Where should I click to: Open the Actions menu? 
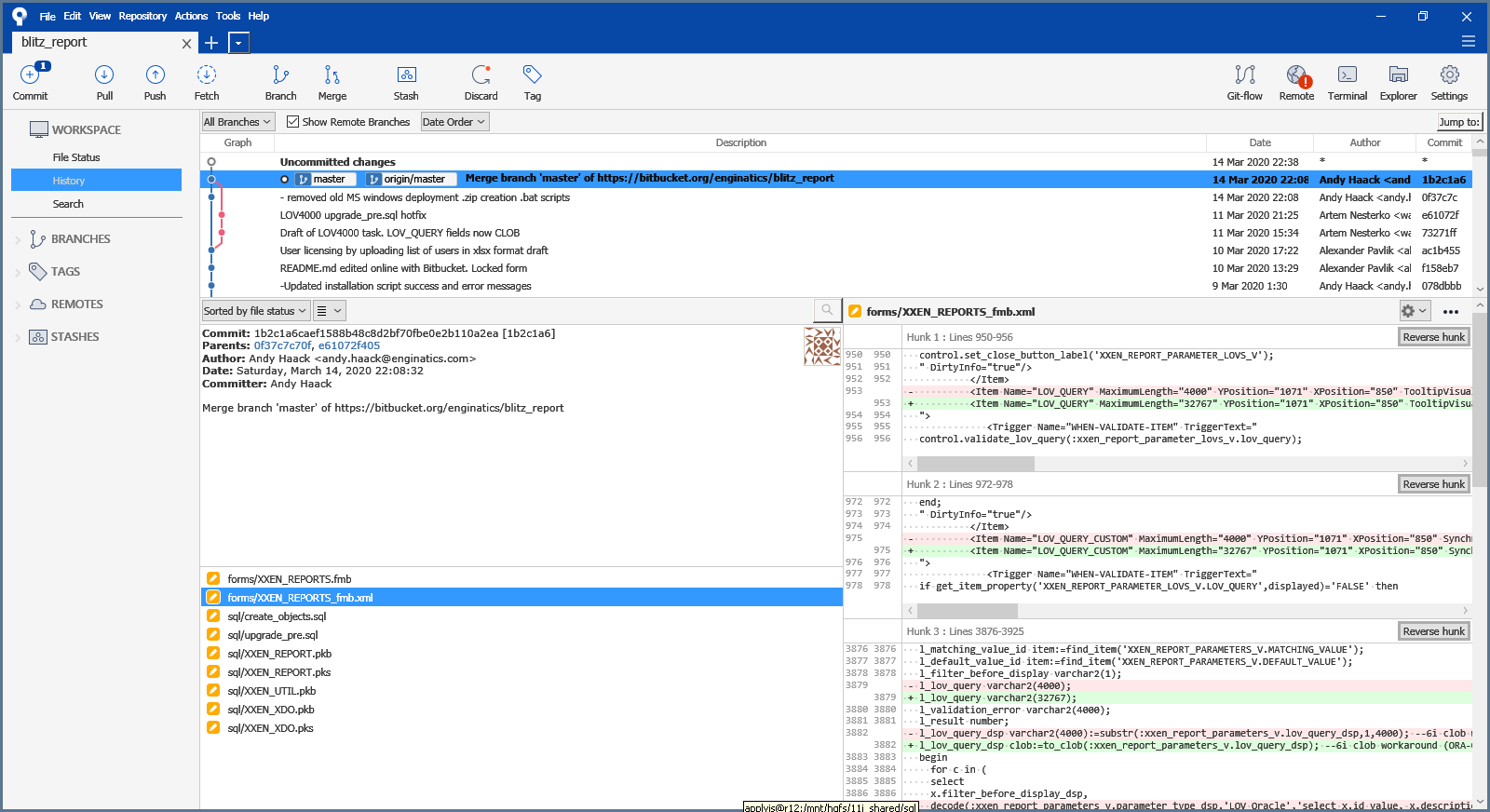pos(191,16)
